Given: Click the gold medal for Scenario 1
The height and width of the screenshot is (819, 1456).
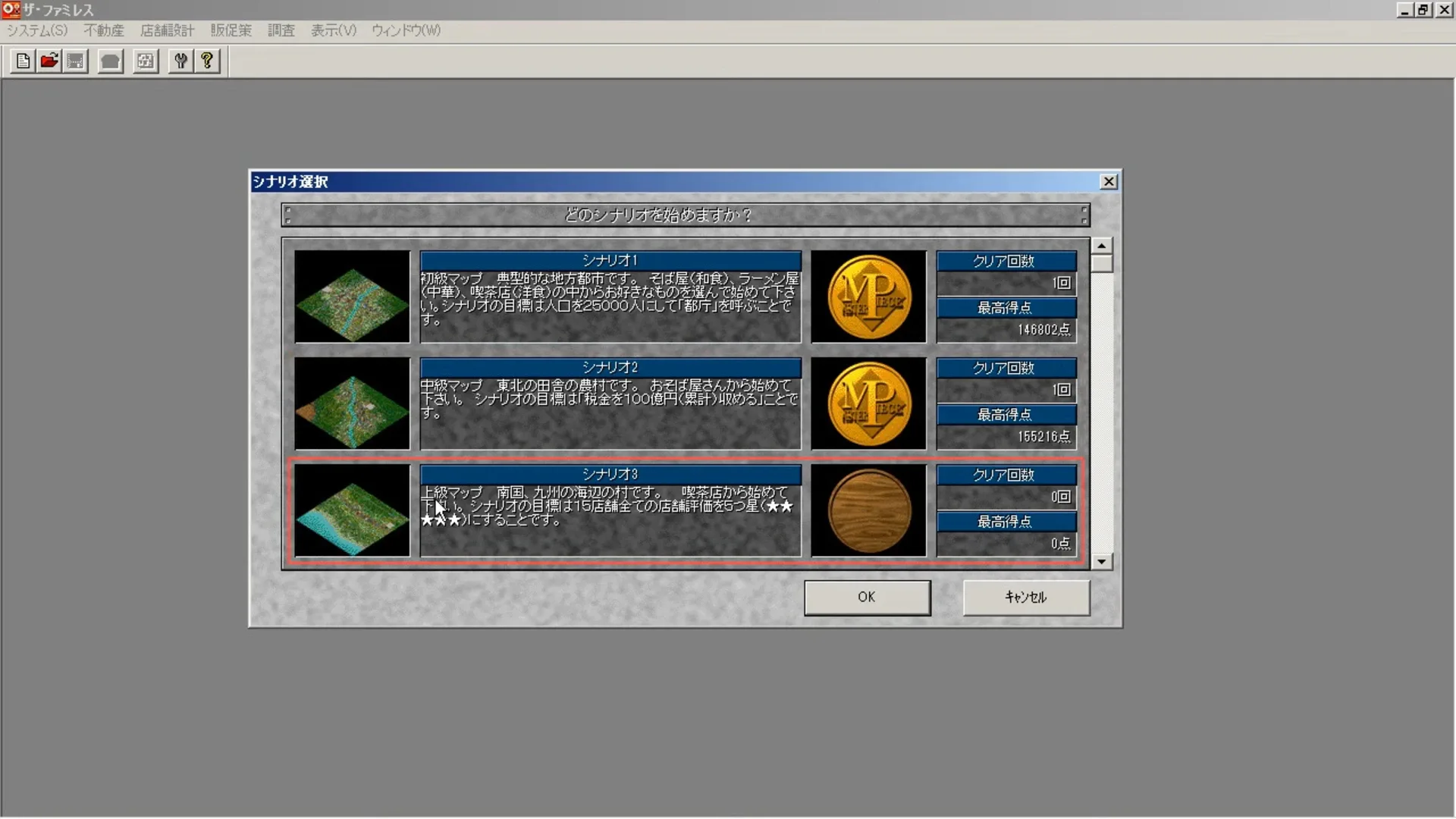Looking at the screenshot, I should click(868, 297).
